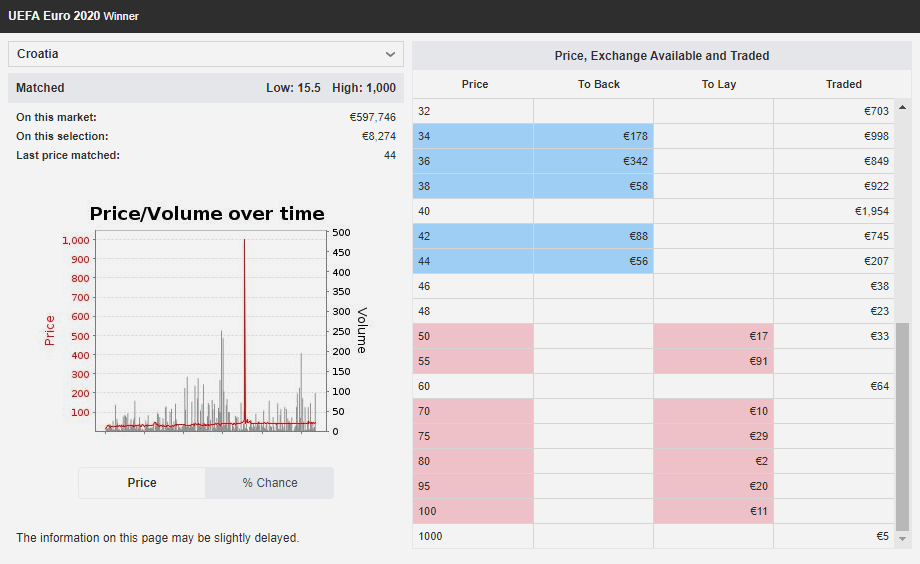The width and height of the screenshot is (920, 564).
Task: Click the Matched label
Action: pyautogui.click(x=40, y=88)
